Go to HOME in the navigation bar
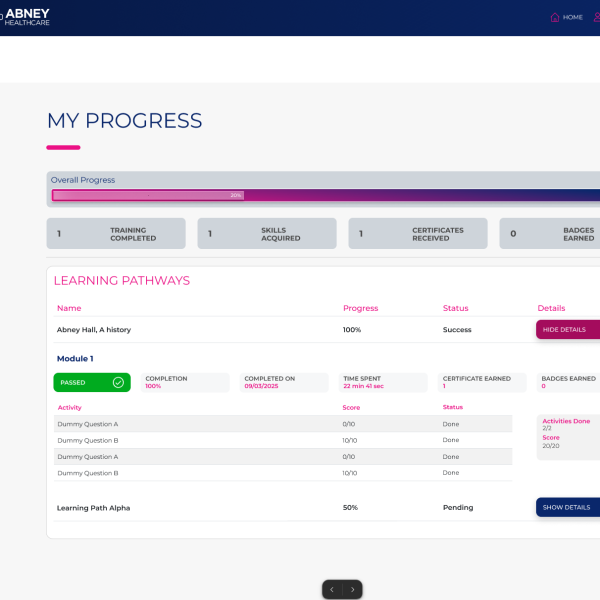600x600 pixels. 572,17
